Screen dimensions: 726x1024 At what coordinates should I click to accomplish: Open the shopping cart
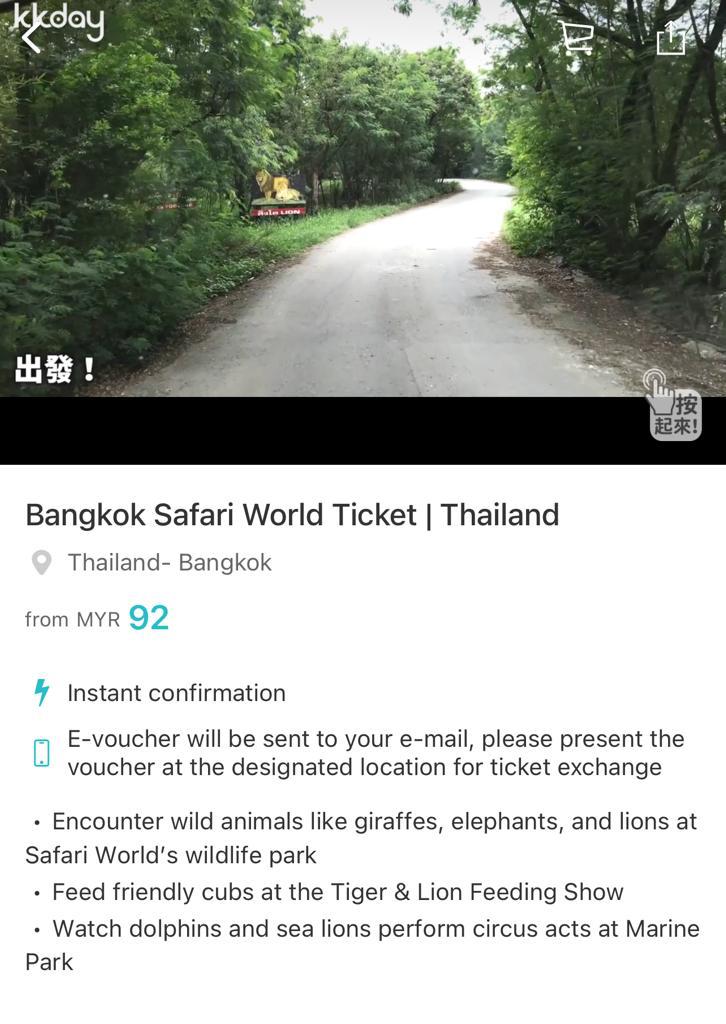576,38
